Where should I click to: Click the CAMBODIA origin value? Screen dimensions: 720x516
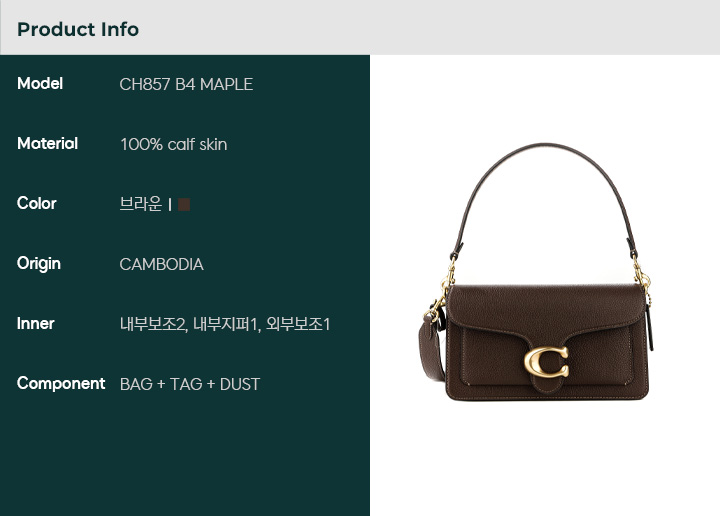tap(161, 264)
